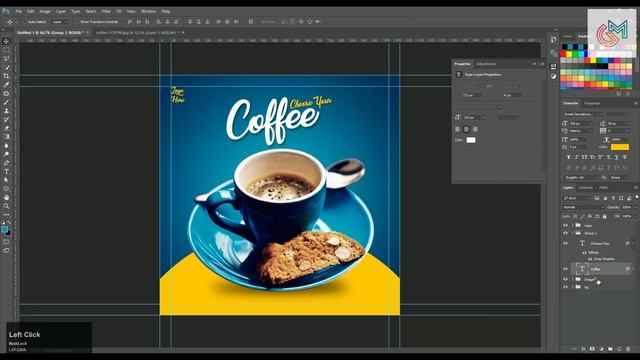Click white Color swatch in Properties panel
Image resolution: width=640 pixels, height=360 pixels.
coord(471,140)
